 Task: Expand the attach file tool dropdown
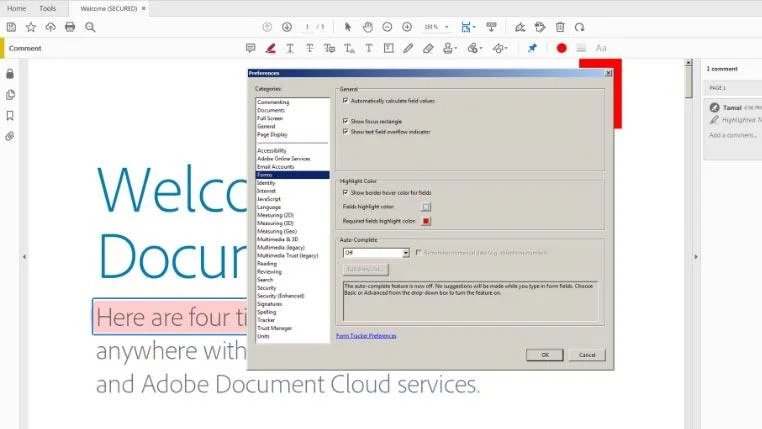tap(481, 48)
